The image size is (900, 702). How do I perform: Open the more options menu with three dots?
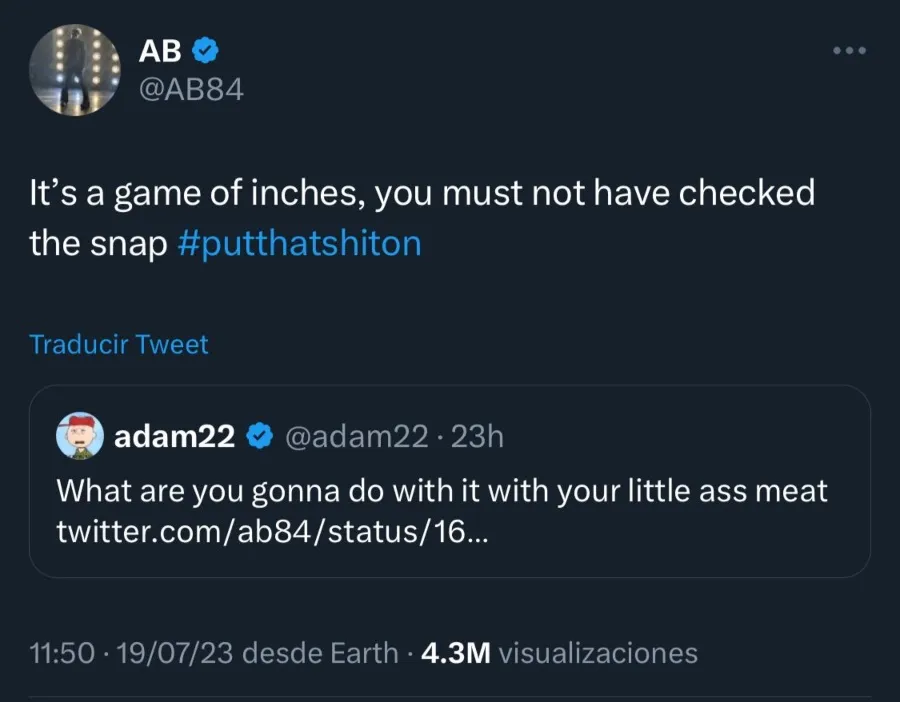click(x=848, y=48)
